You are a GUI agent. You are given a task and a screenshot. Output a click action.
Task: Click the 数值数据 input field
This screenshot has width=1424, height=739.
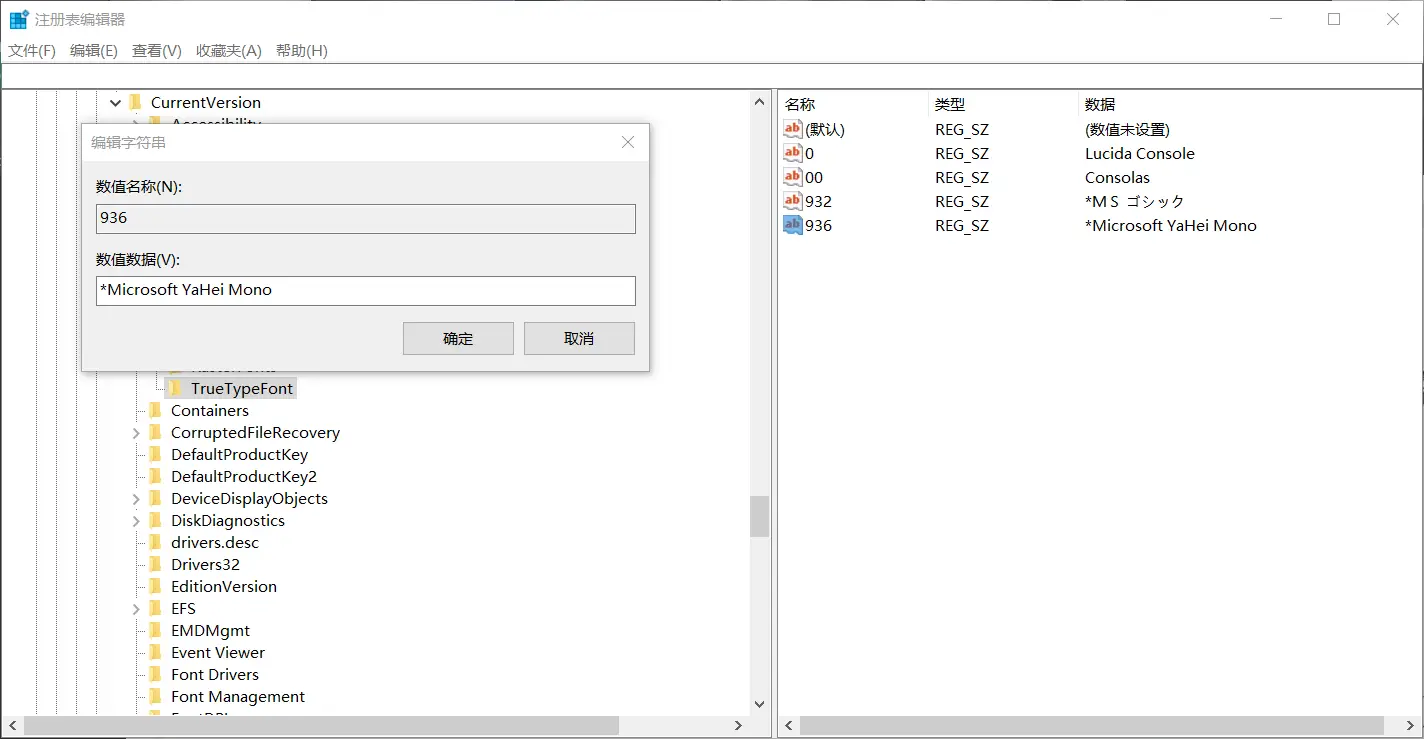click(x=365, y=290)
